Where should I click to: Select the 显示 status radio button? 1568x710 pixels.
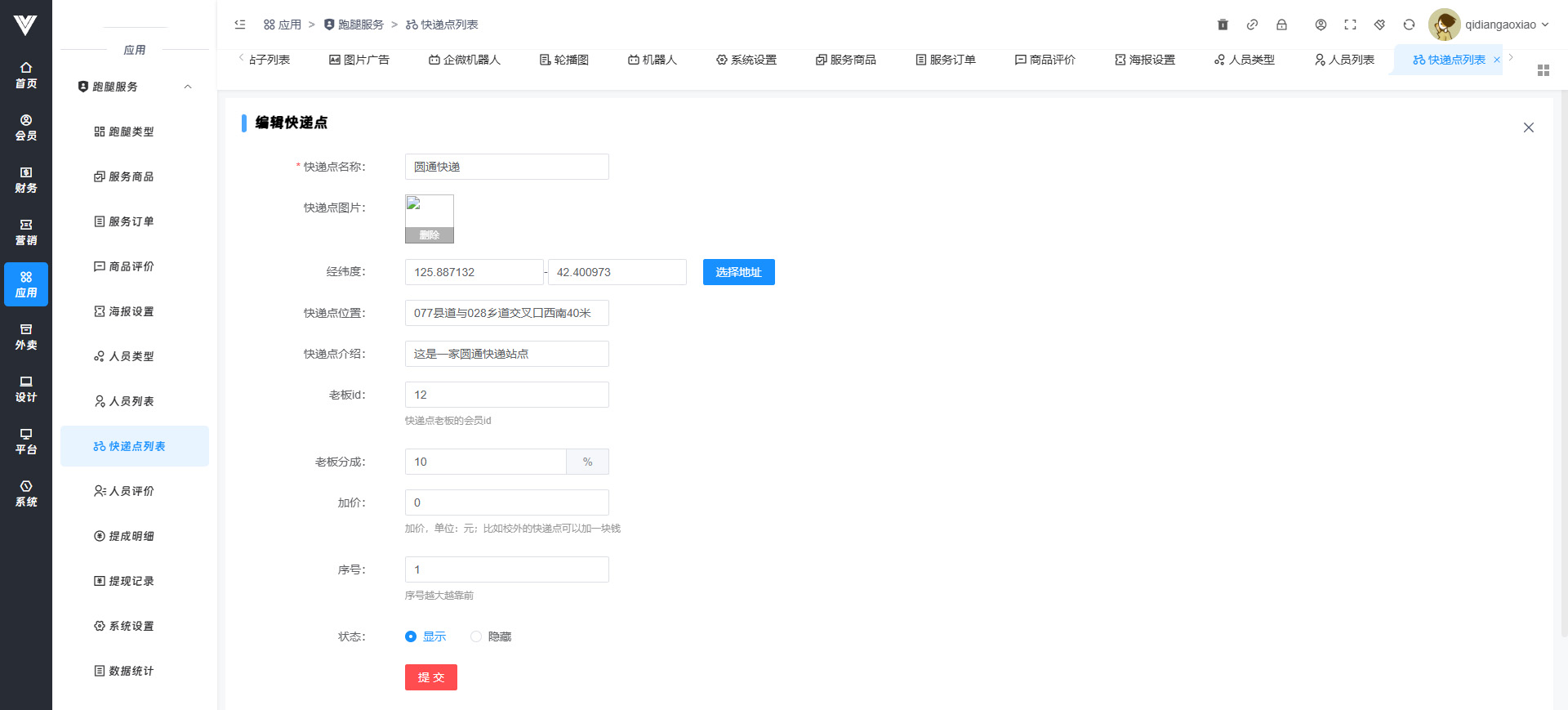pyautogui.click(x=411, y=636)
